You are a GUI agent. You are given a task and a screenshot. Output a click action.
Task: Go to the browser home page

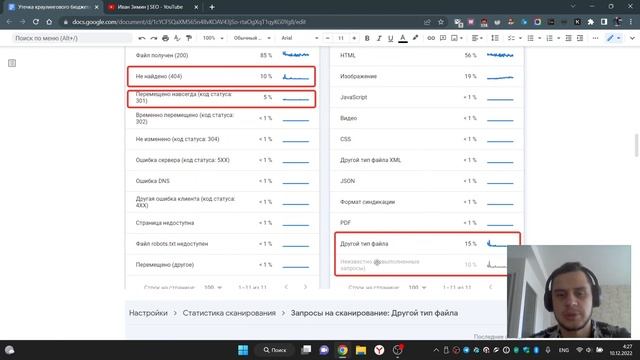pos(49,22)
